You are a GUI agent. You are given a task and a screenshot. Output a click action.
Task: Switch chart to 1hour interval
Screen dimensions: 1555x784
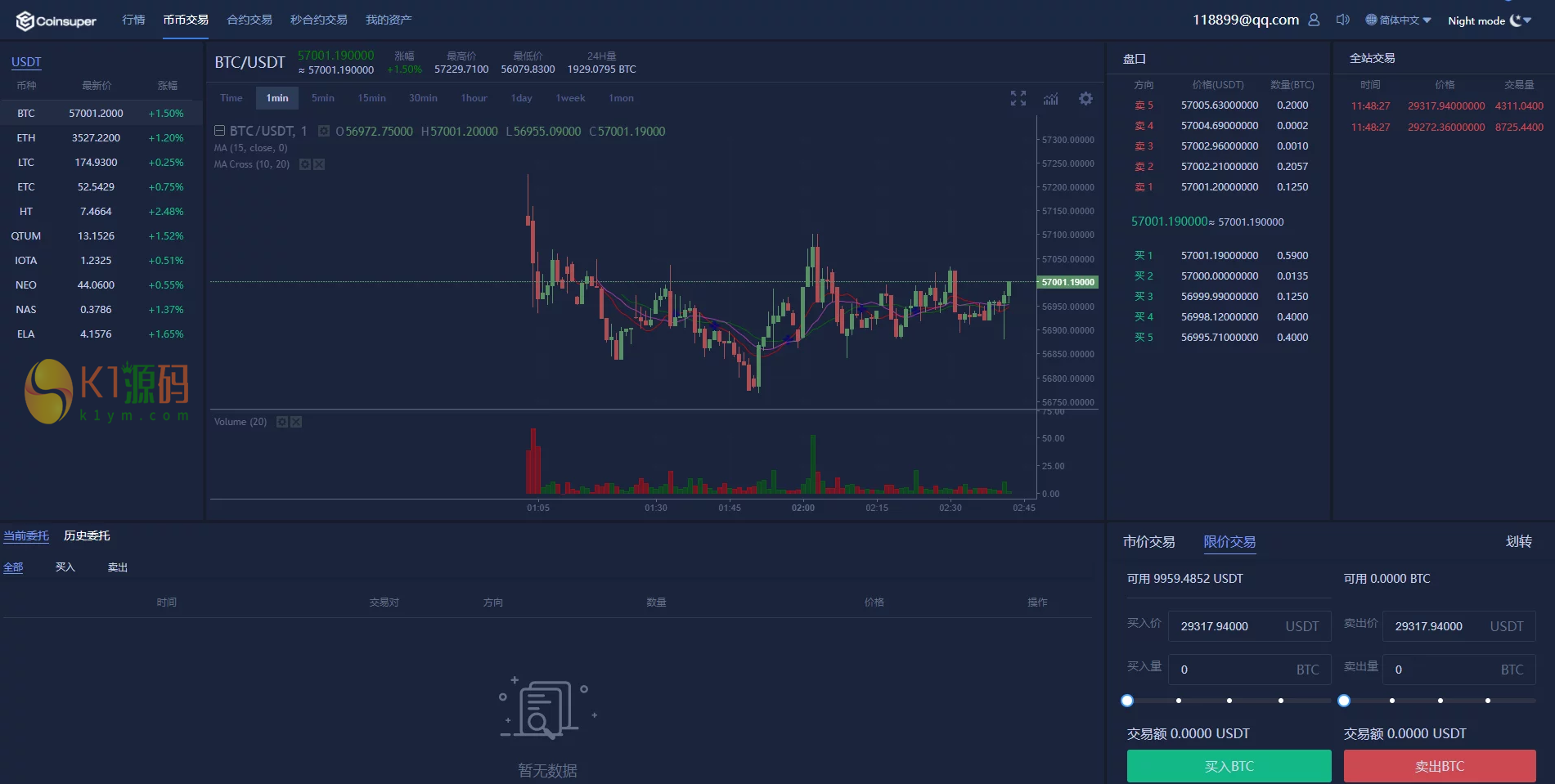[474, 98]
